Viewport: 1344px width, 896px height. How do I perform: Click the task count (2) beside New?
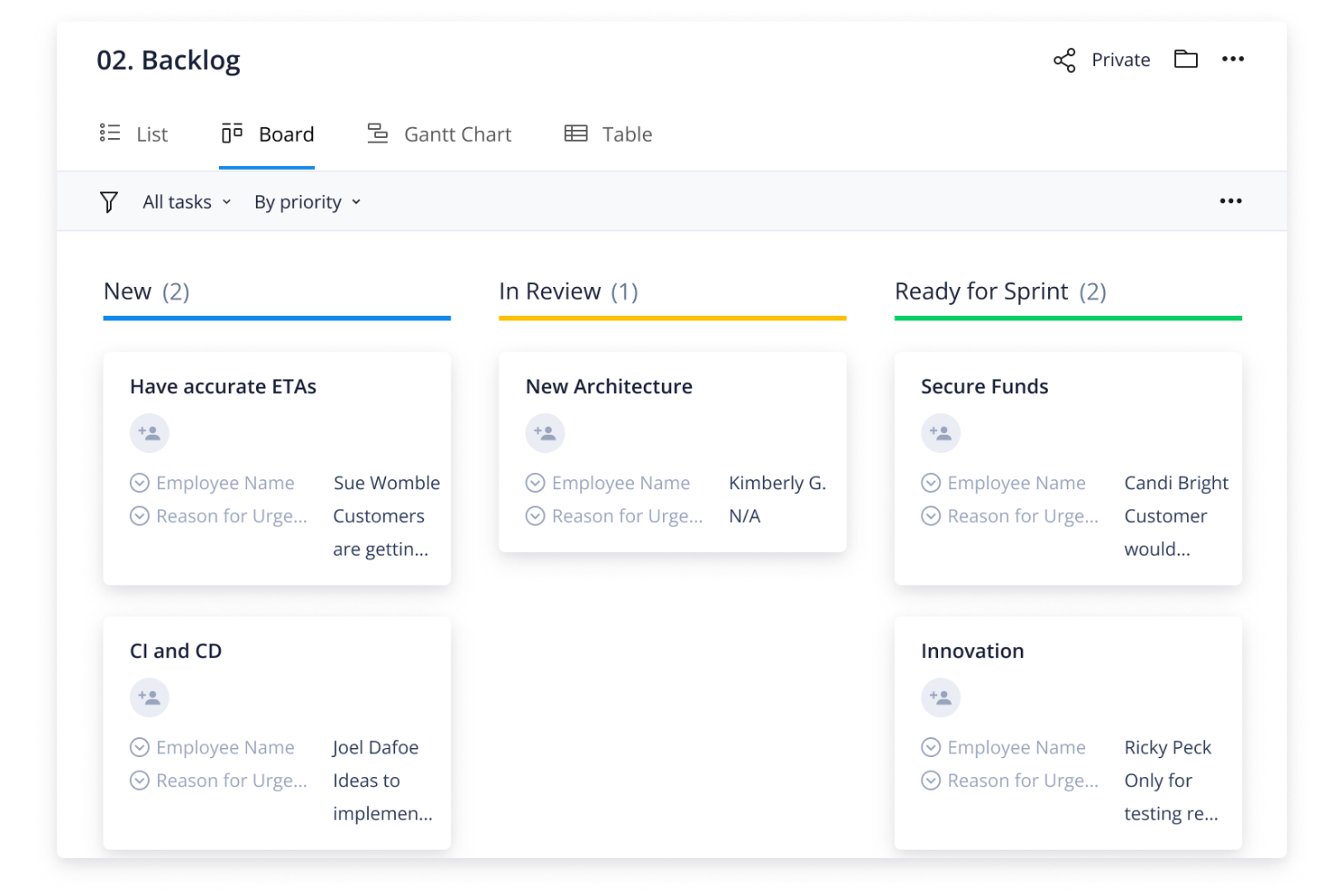click(x=176, y=291)
